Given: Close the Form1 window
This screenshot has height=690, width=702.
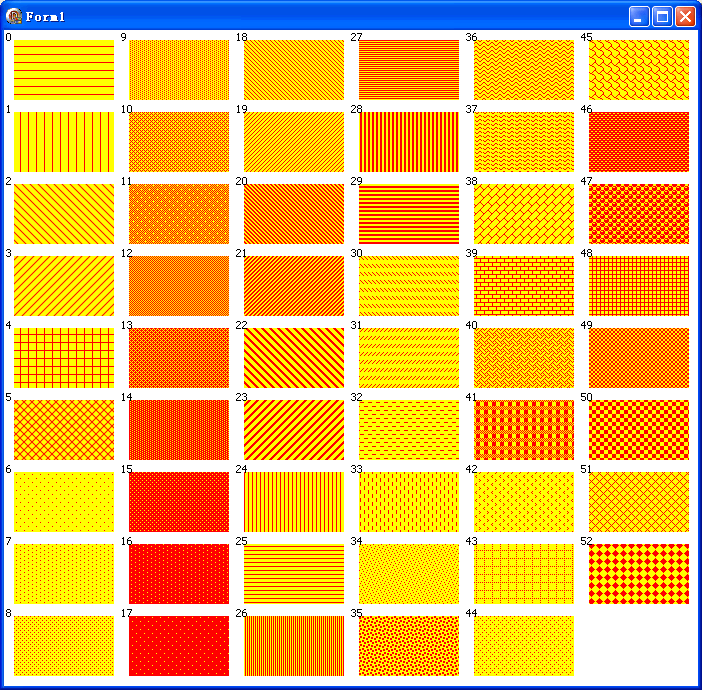Looking at the screenshot, I should pos(685,17).
